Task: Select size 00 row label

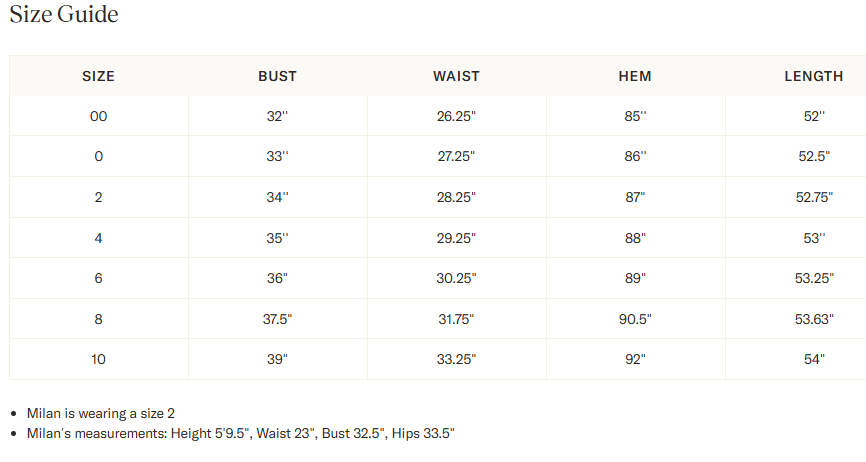Action: tap(98, 116)
